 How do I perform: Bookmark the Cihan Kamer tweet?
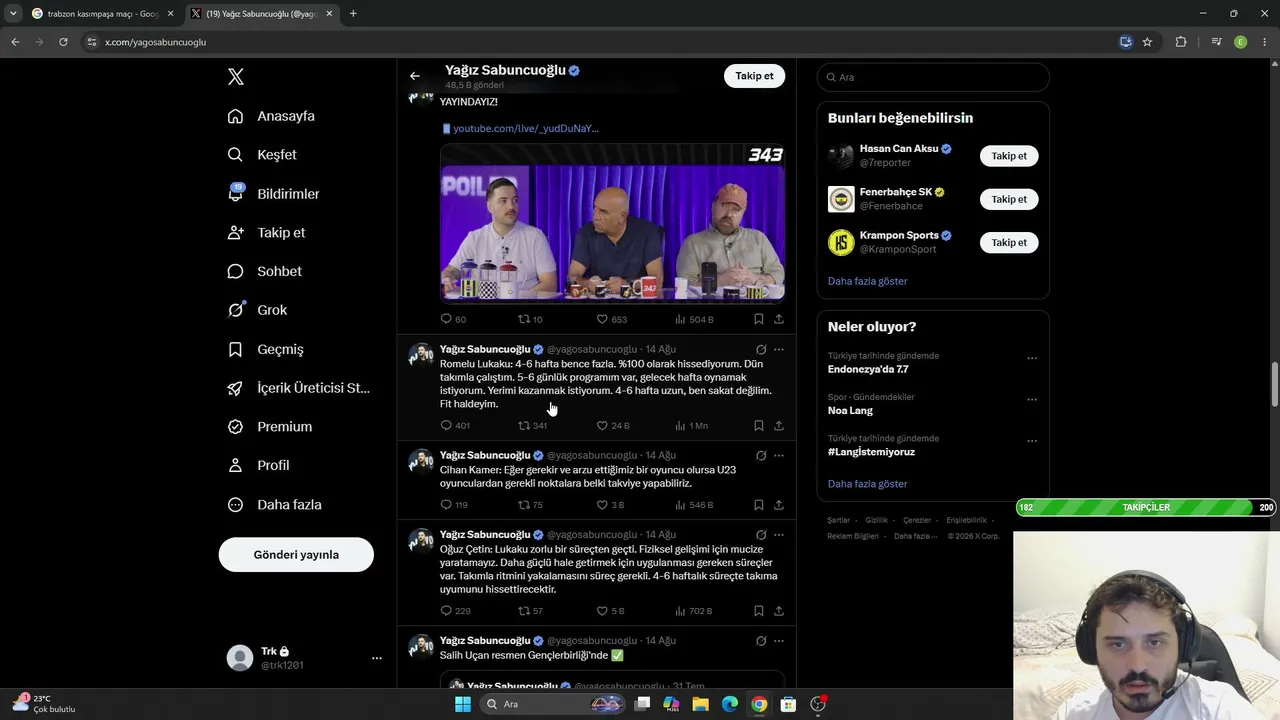tap(759, 505)
